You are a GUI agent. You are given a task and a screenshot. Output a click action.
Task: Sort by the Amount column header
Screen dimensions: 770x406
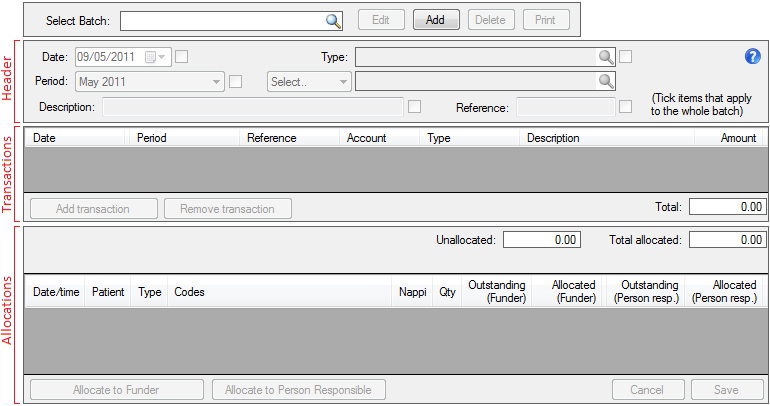point(738,138)
